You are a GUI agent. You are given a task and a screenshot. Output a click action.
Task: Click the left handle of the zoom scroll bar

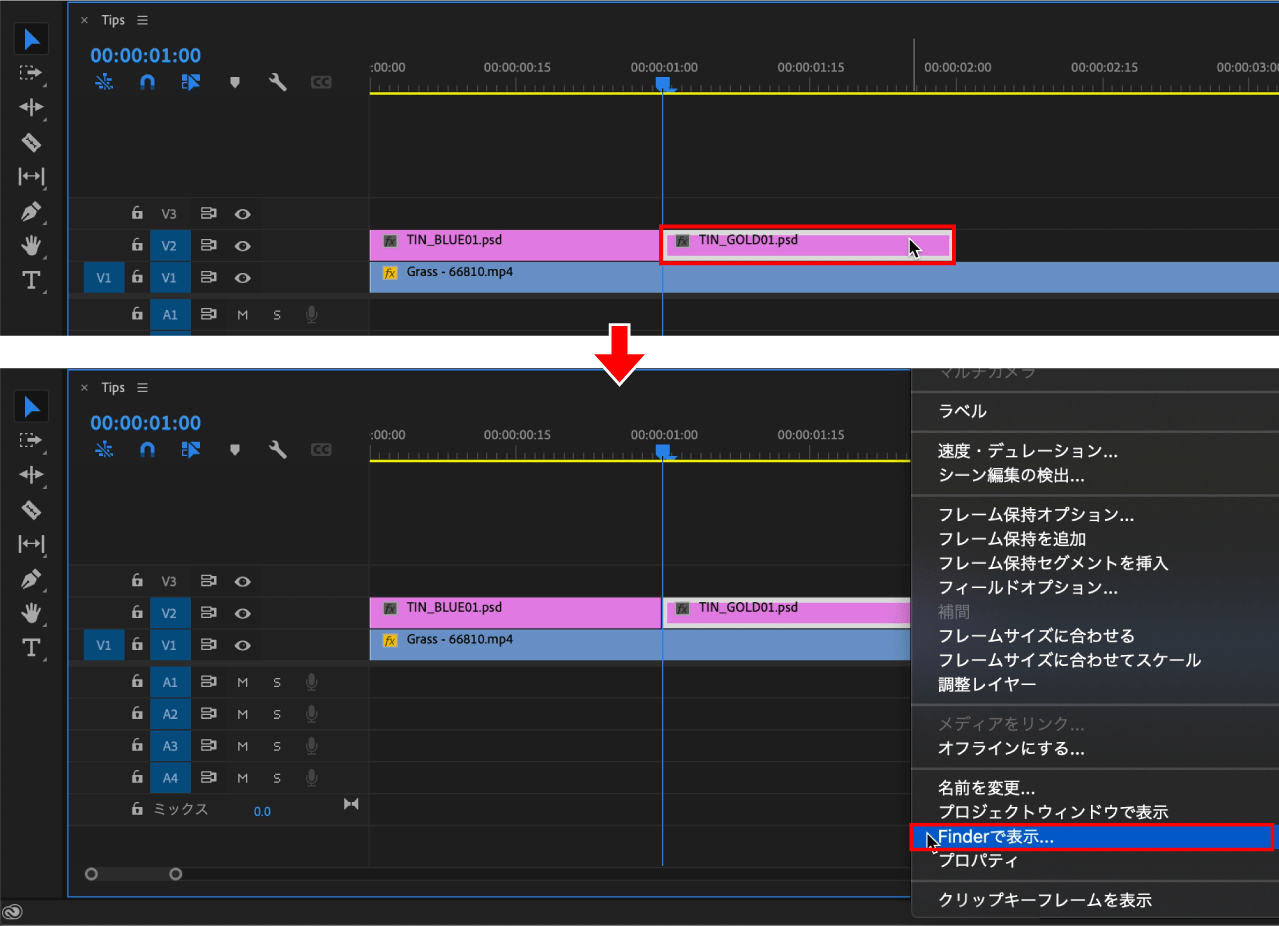(91, 874)
